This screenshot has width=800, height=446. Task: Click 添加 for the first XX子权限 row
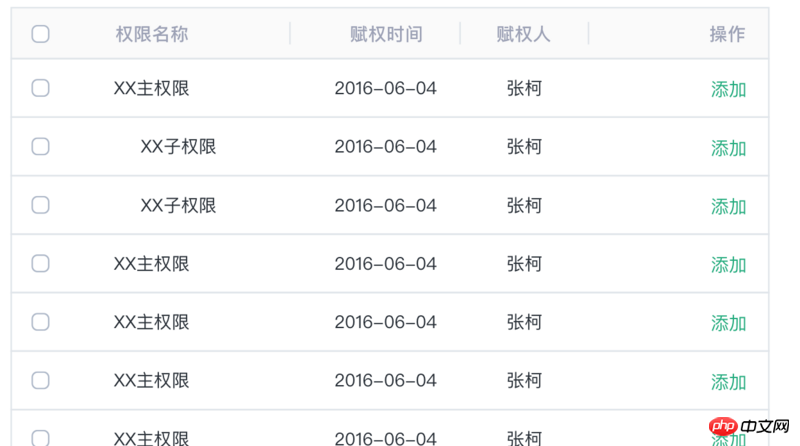[x=728, y=148]
